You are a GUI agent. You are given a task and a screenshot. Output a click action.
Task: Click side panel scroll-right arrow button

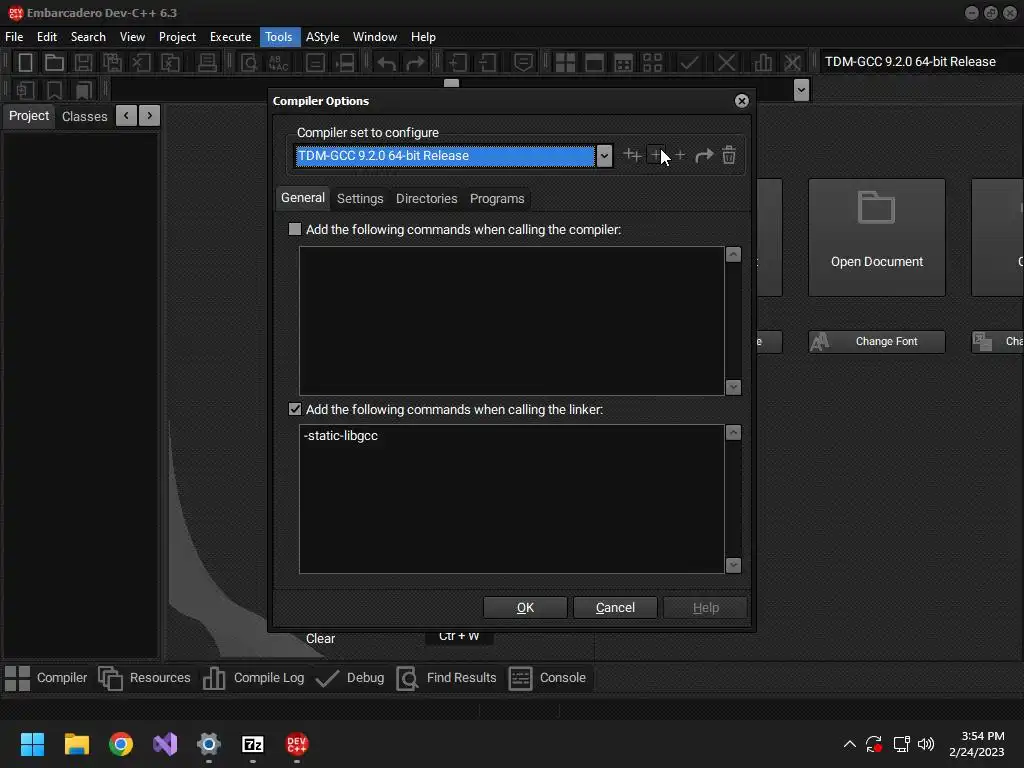(150, 116)
